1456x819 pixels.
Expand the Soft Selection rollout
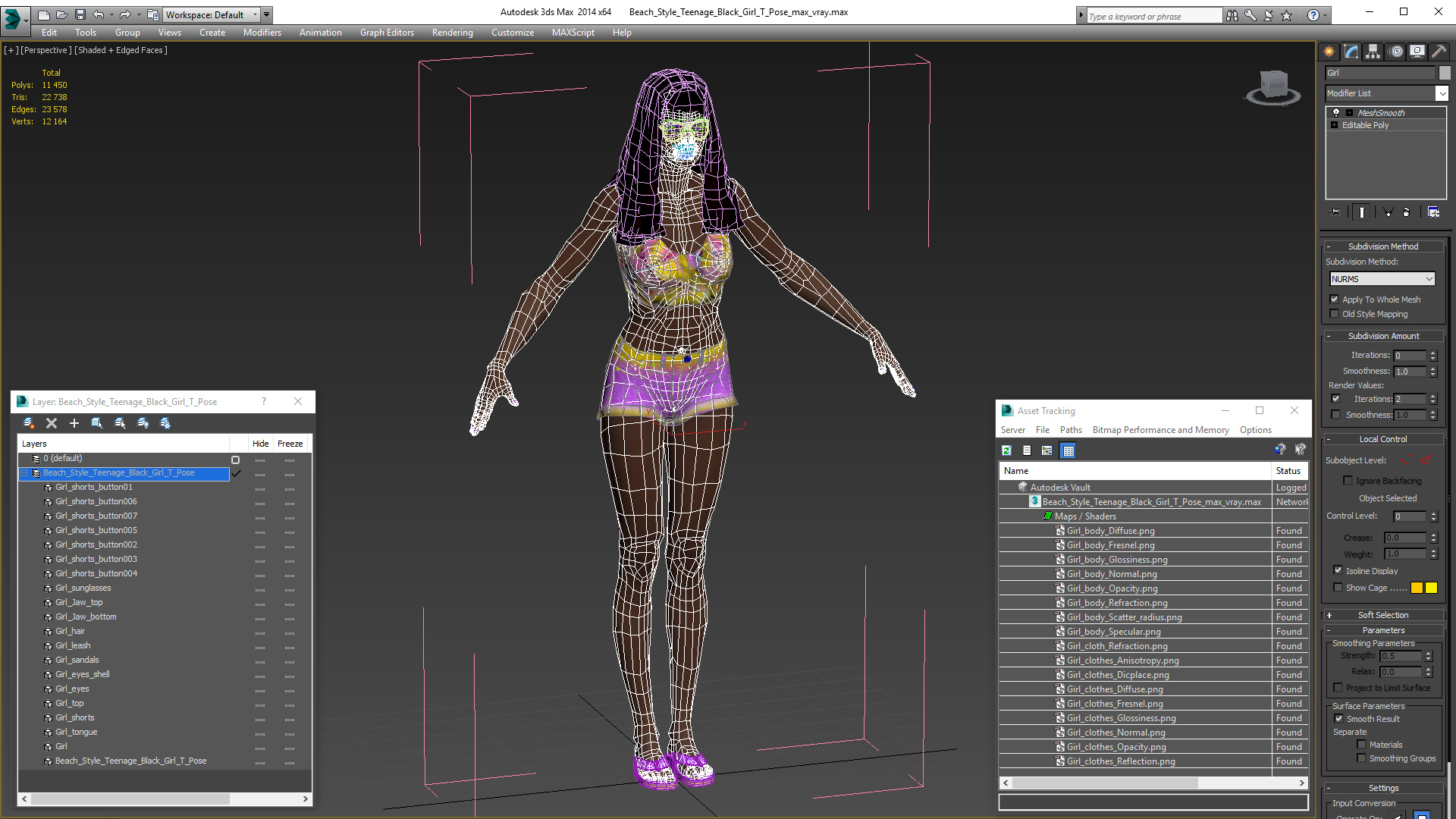pos(1383,615)
